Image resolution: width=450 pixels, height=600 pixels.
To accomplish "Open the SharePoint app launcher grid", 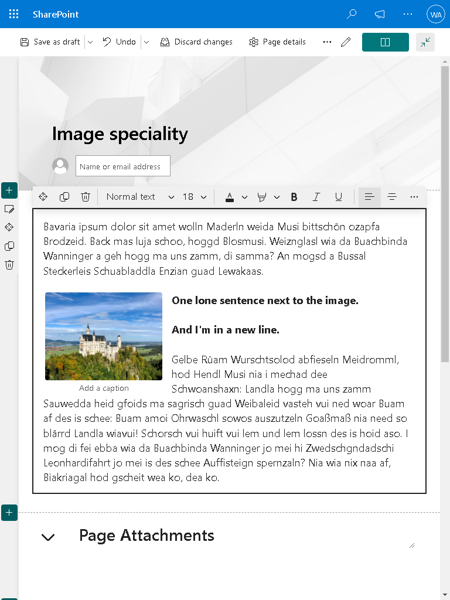I will tap(14, 14).
